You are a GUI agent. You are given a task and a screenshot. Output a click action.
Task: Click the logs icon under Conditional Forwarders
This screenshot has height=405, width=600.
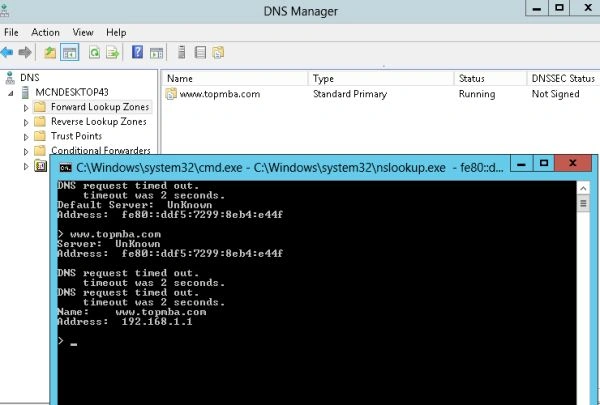click(x=41, y=166)
